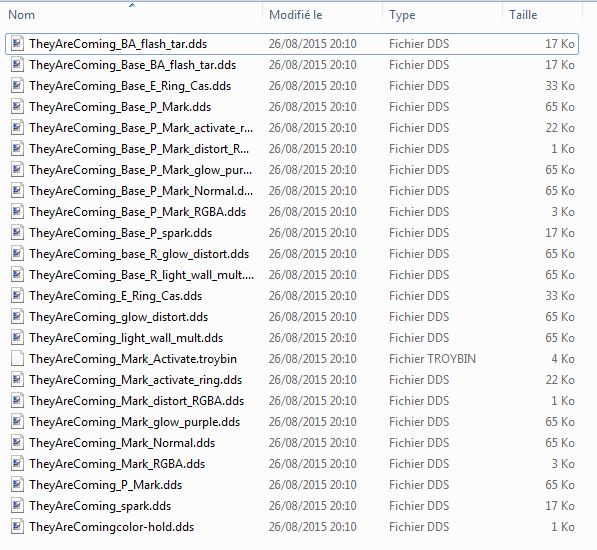Screen dimensions: 597x550
Task: Sort files by the Nom column header
Action: [x=21, y=15]
